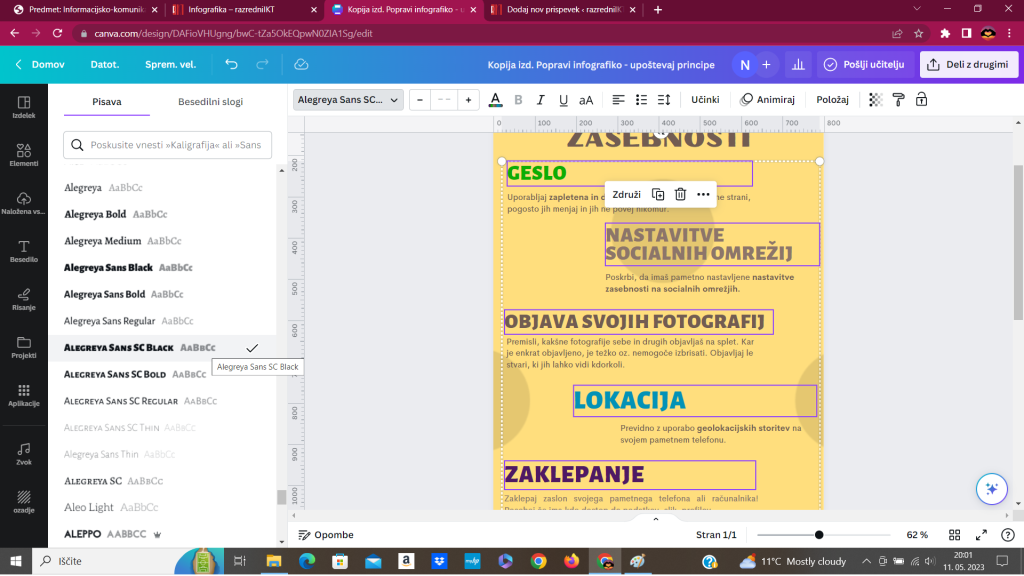Delete selection with trash icon
Image resolution: width=1024 pixels, height=576 pixels.
pyautogui.click(x=680, y=195)
